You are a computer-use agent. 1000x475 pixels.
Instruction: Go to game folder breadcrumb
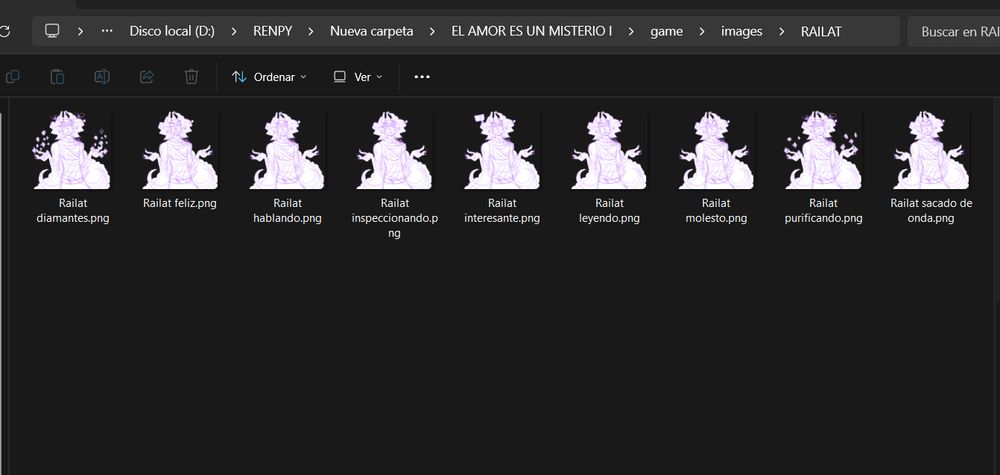tap(666, 31)
